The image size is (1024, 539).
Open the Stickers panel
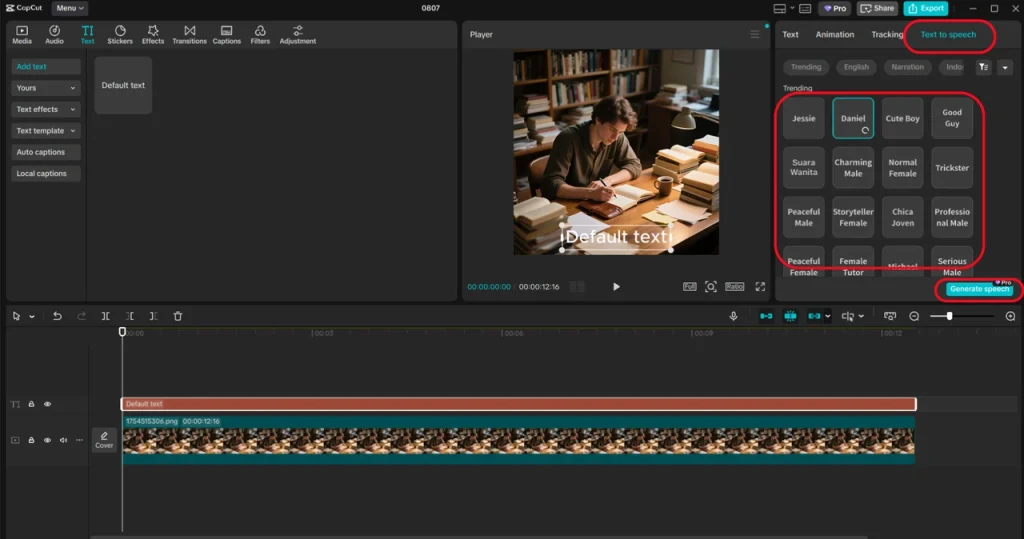pyautogui.click(x=120, y=35)
